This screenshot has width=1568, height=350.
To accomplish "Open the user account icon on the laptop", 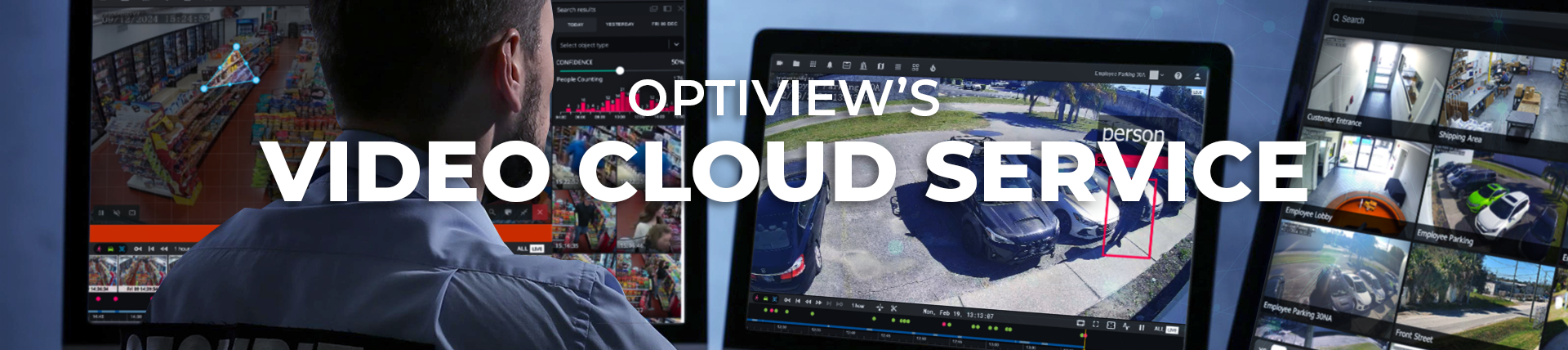I will [1197, 76].
